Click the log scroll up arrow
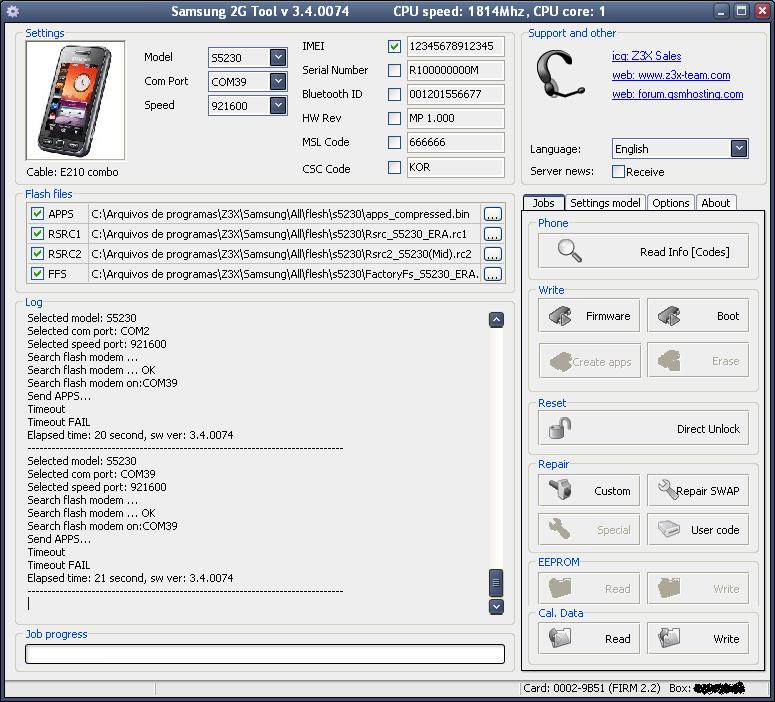Screen dimensions: 775x702 click(496, 320)
